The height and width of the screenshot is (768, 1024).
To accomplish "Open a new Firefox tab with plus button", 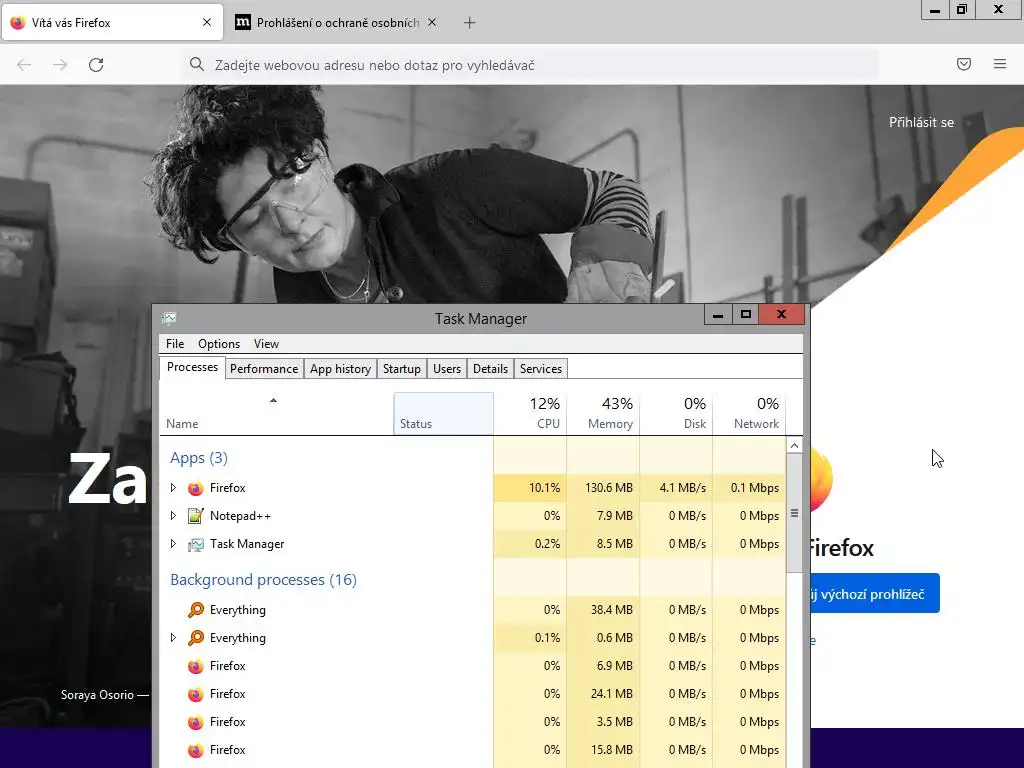I will pos(470,23).
